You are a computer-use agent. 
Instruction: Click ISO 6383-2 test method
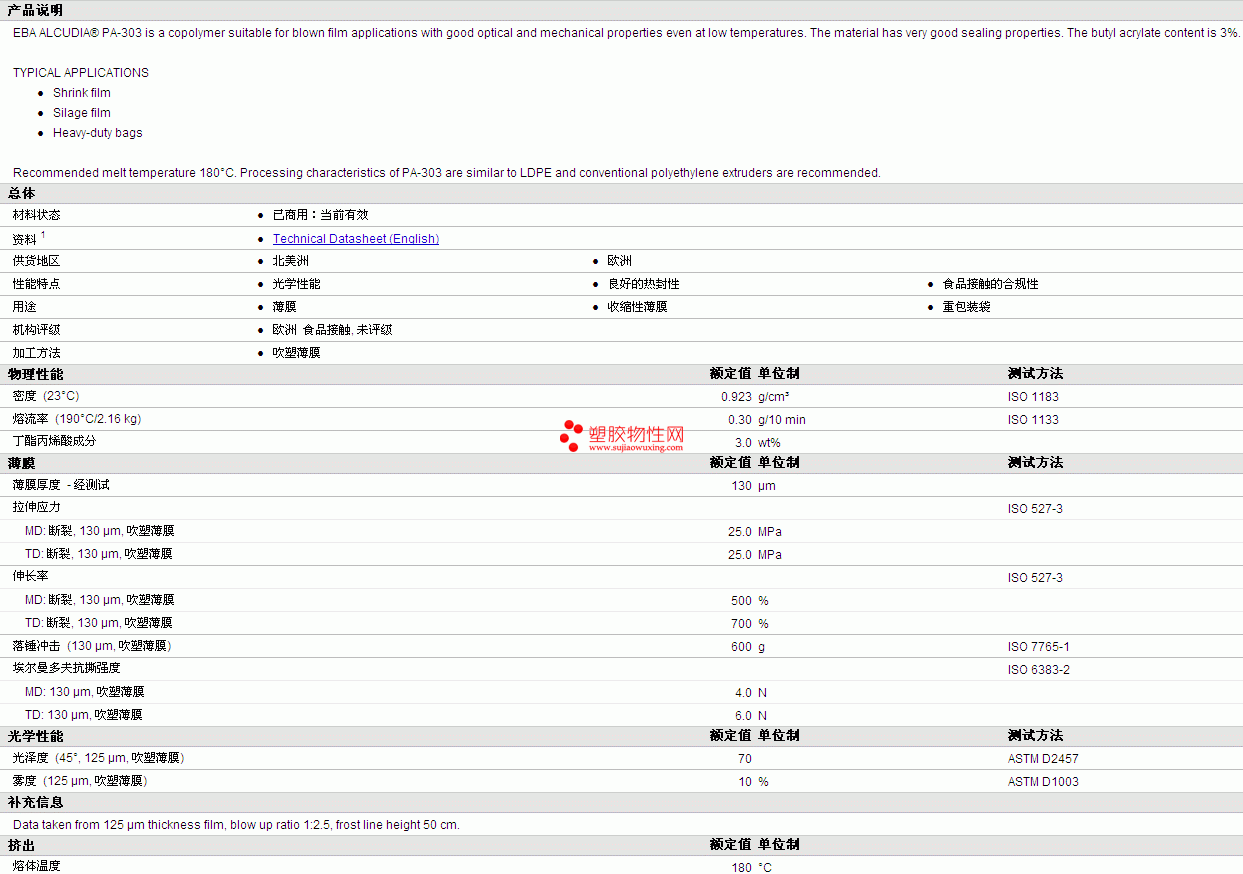coord(1038,670)
